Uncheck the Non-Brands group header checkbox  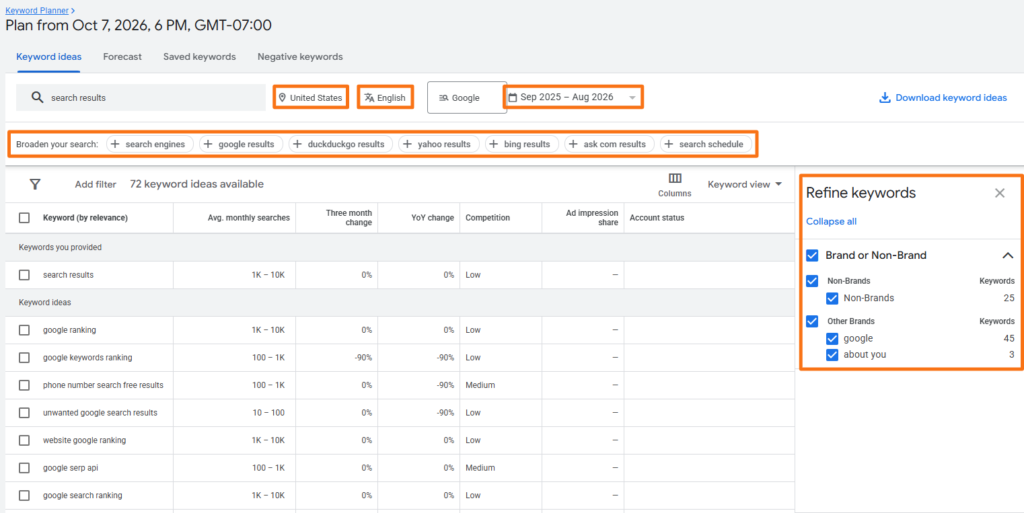812,281
